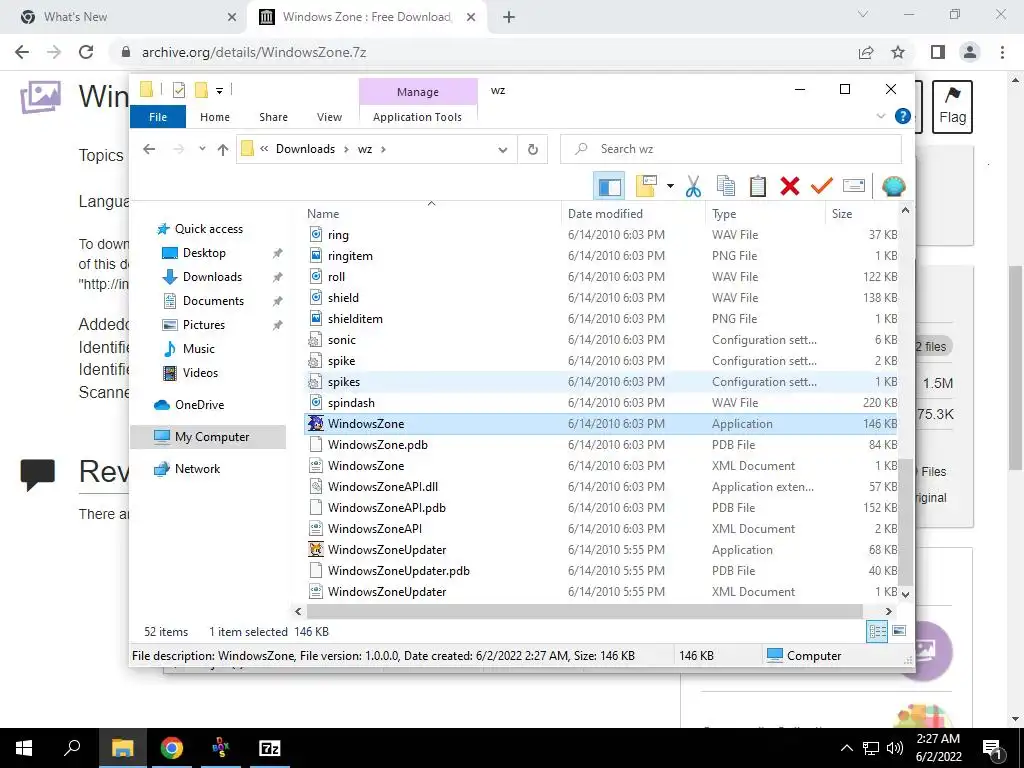The width and height of the screenshot is (1024, 768).
Task: Switch to the Home ribbon tab
Action: click(x=215, y=117)
